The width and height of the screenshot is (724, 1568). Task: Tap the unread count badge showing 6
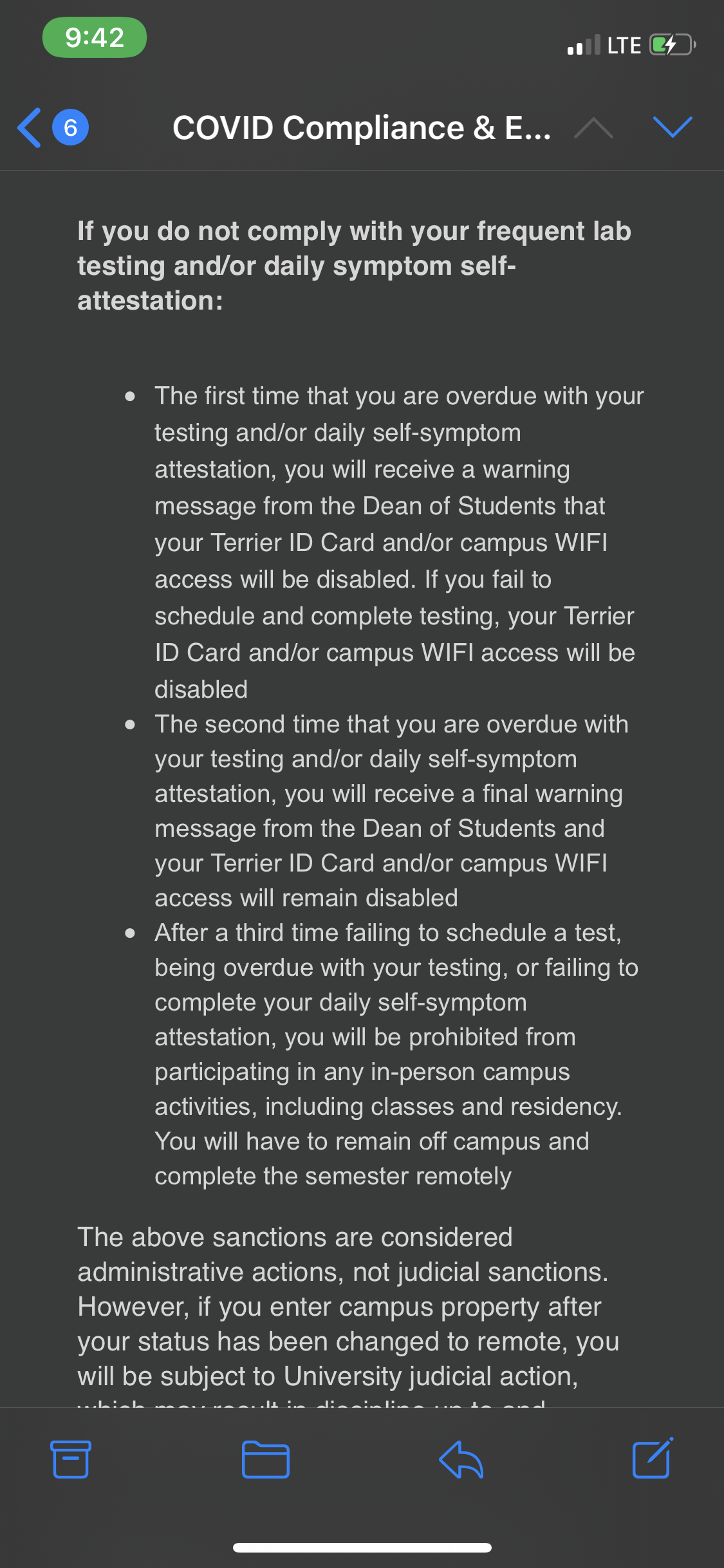[70, 127]
